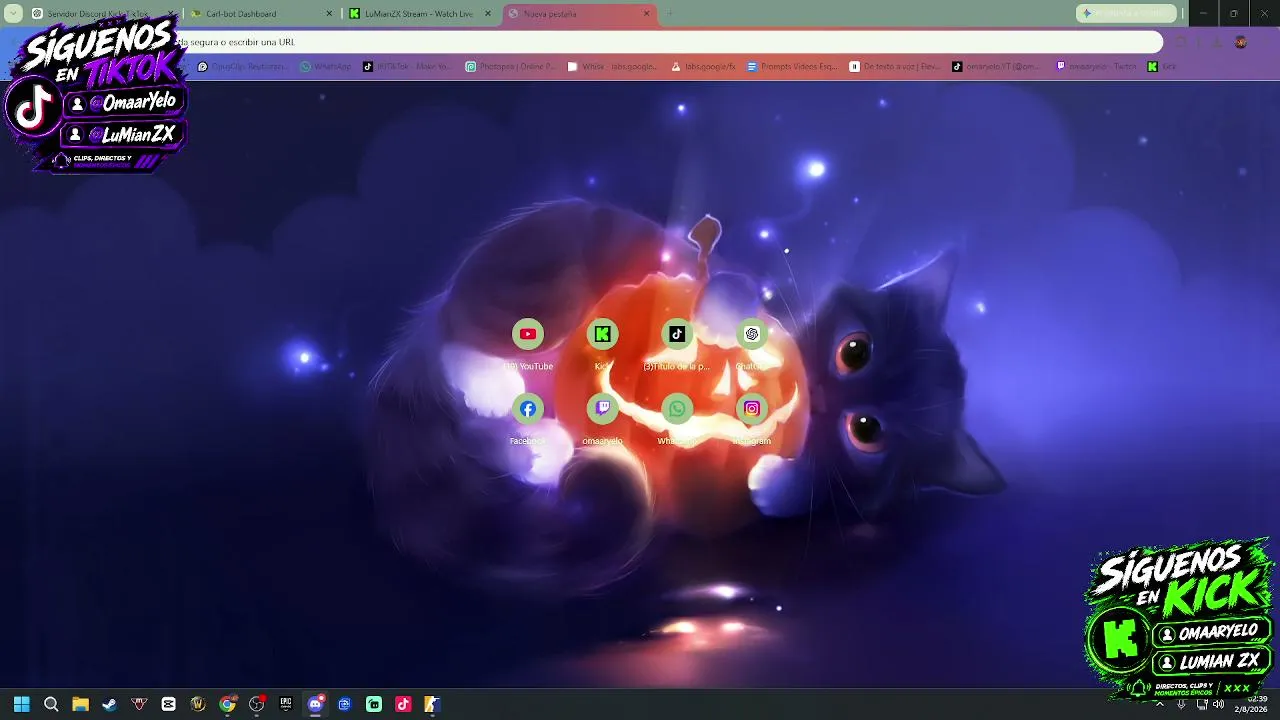Open the Whisk labs.google bookmark
Screen dimensions: 1280x720
(x=612, y=67)
